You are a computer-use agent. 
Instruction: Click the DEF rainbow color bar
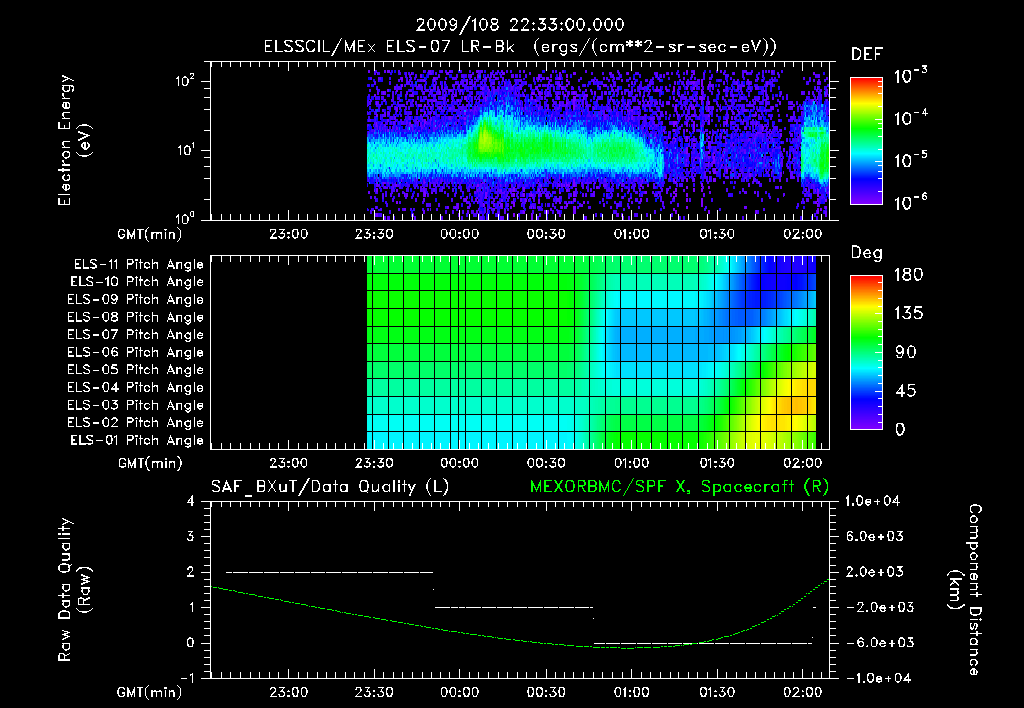pyautogui.click(x=867, y=140)
